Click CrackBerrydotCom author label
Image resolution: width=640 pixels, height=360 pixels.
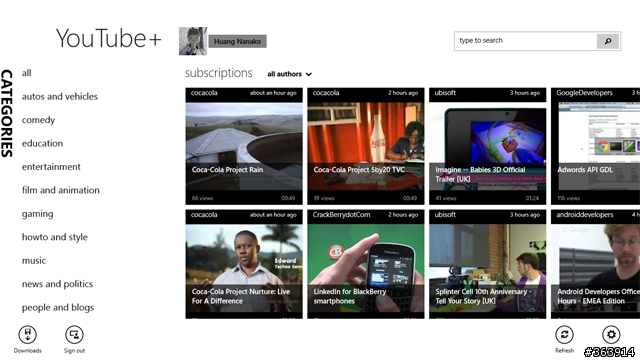click(341, 215)
